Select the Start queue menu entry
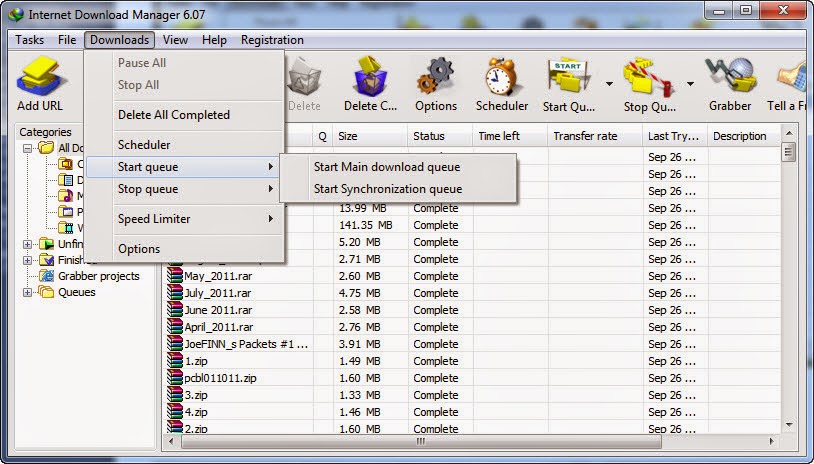The height and width of the screenshot is (464, 814). click(185, 167)
